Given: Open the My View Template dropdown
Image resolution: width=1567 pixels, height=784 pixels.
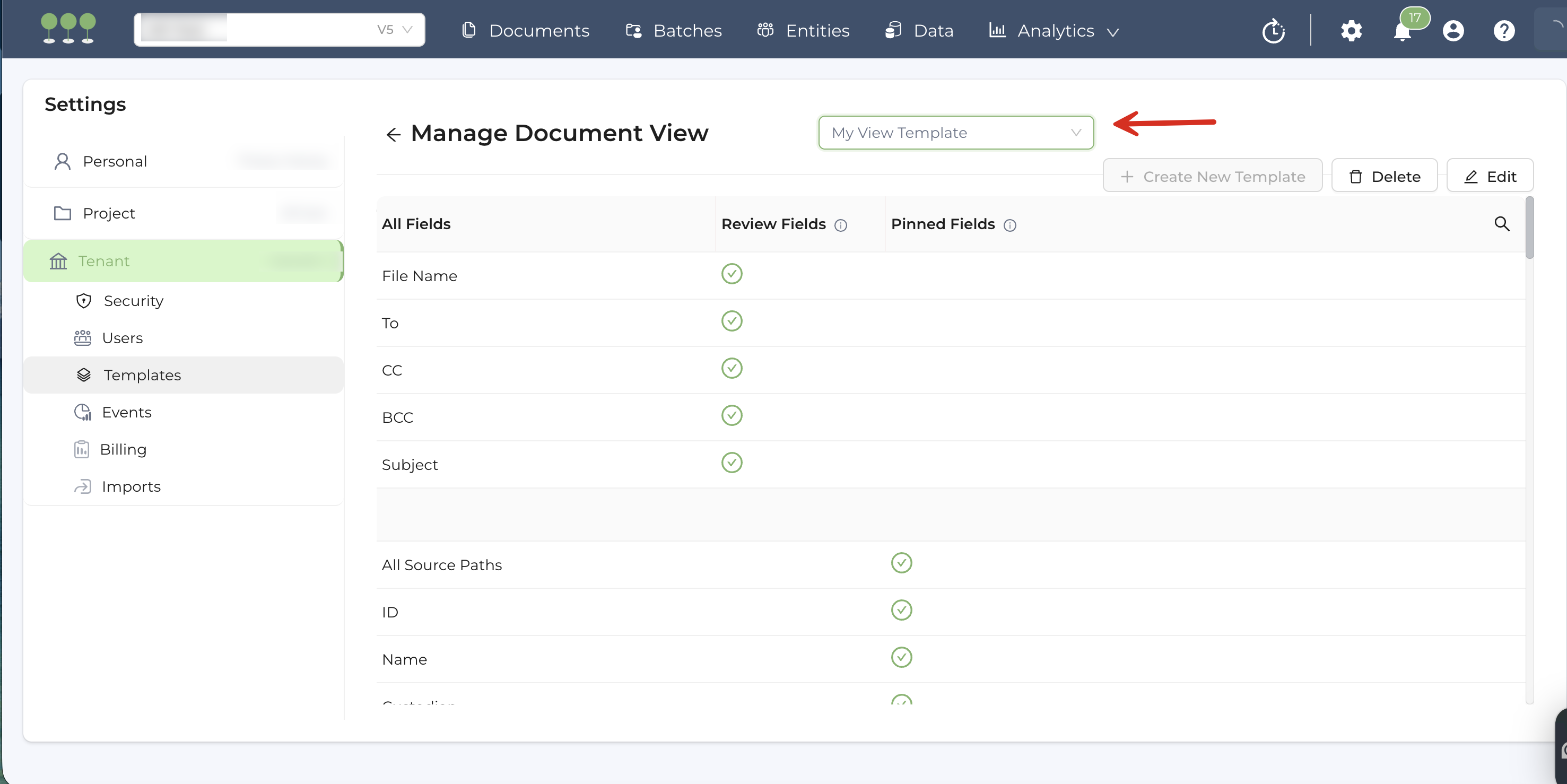Looking at the screenshot, I should tap(955, 133).
